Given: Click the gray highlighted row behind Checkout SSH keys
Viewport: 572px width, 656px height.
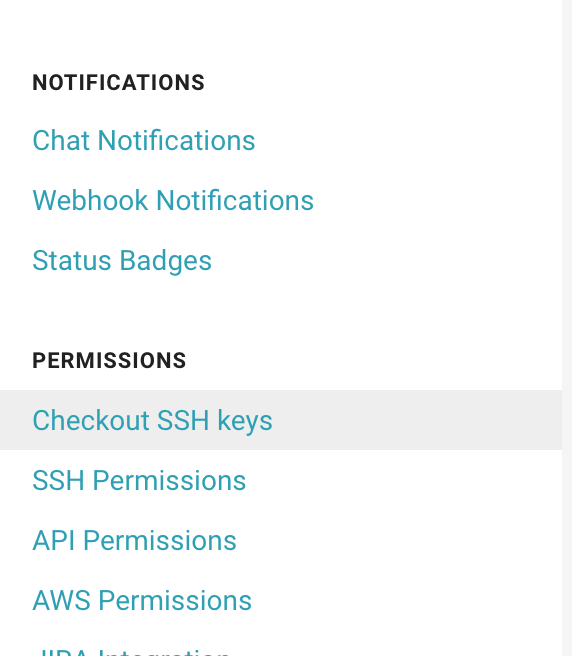Looking at the screenshot, I should coord(281,420).
